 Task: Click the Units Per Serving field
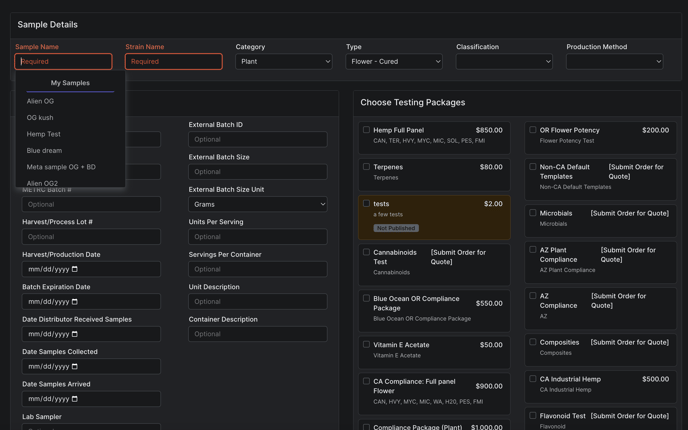tap(258, 236)
